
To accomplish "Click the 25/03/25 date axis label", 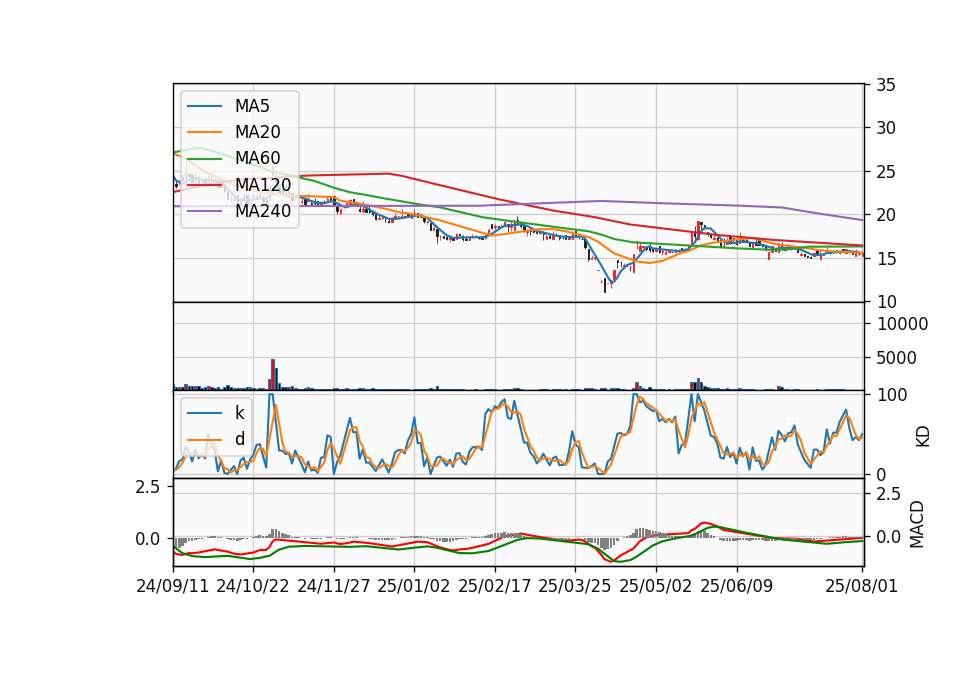I will 575,586.
